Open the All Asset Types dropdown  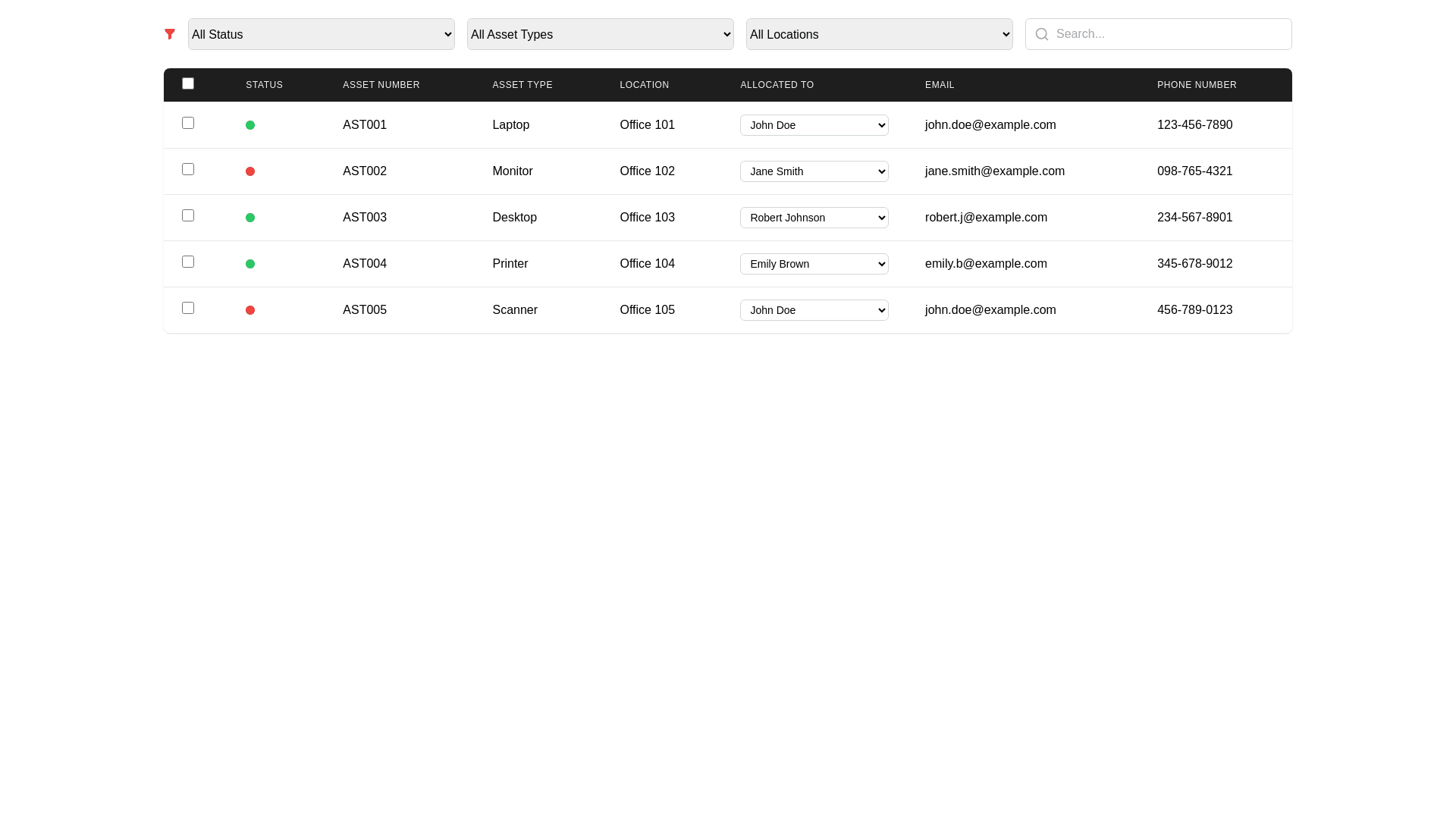coord(601,34)
